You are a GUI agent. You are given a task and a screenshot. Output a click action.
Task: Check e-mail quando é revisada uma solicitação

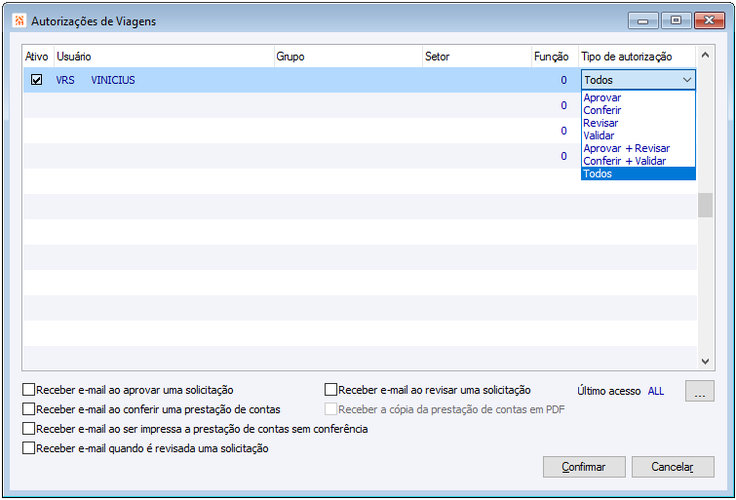29,448
